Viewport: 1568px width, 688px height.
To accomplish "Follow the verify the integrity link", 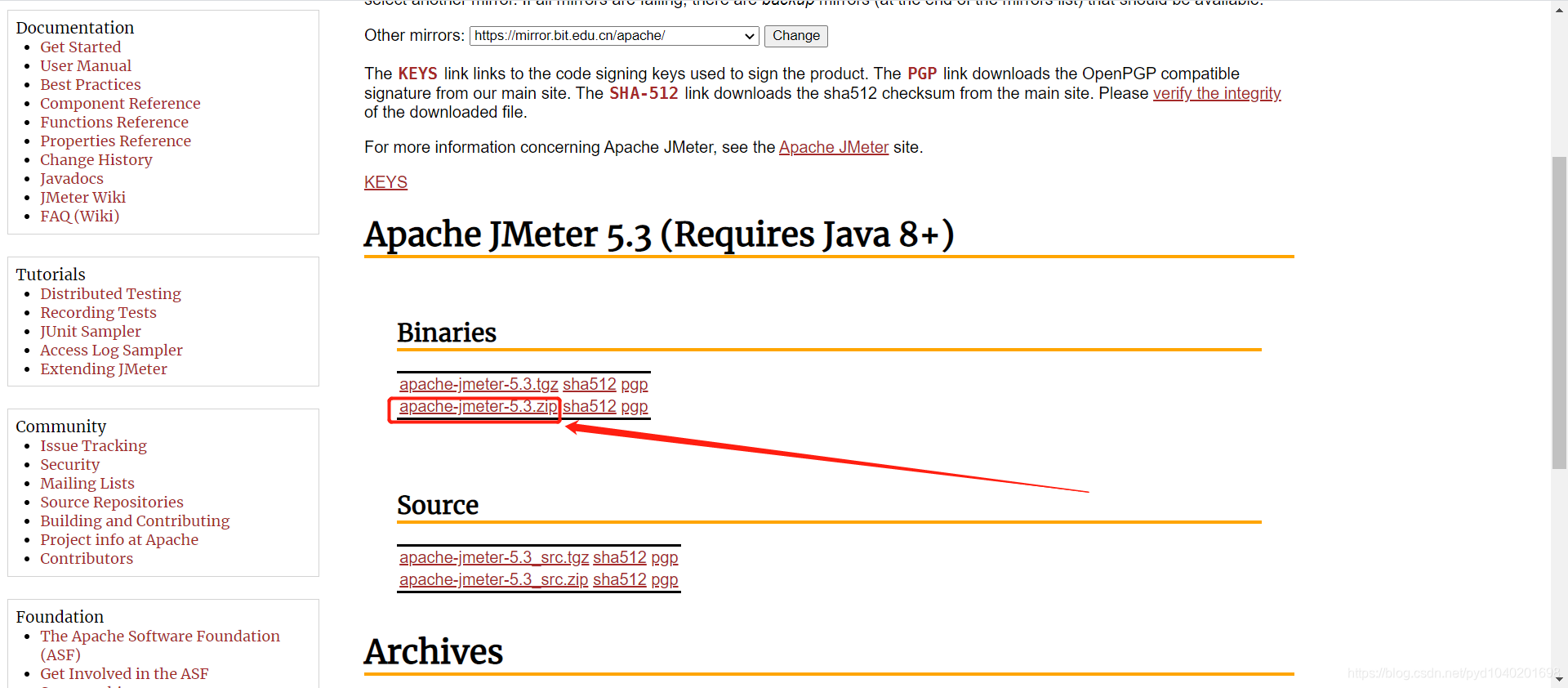I will click(1217, 93).
